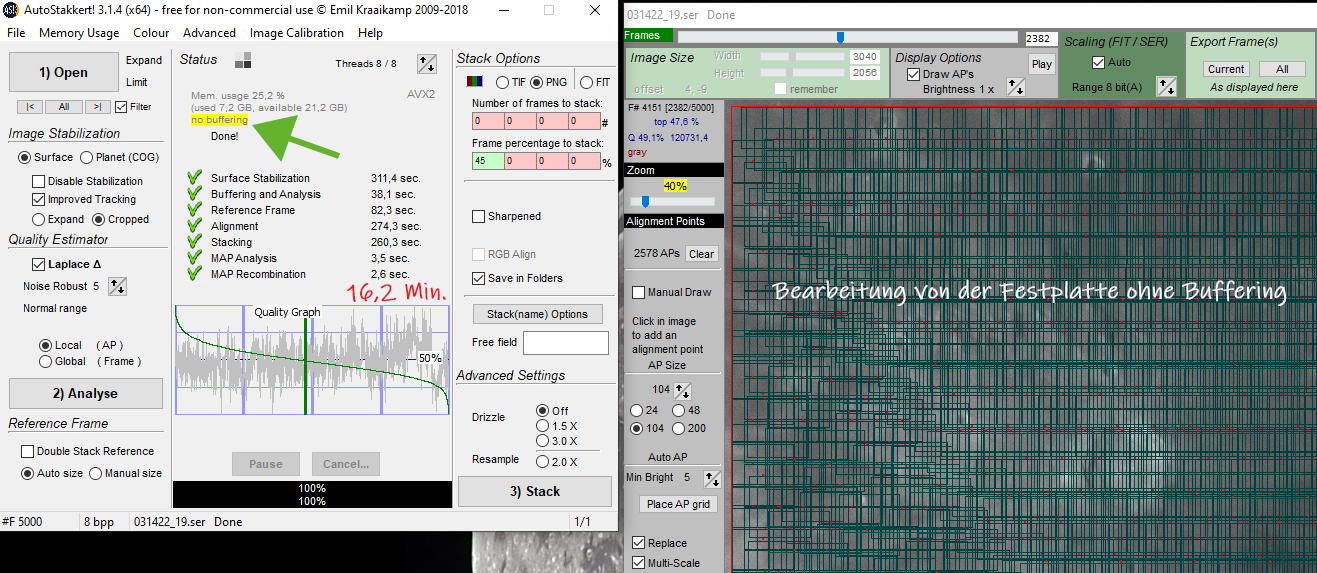Click the Quality Graph green marker
This screenshot has width=1317, height=573.
click(306, 361)
